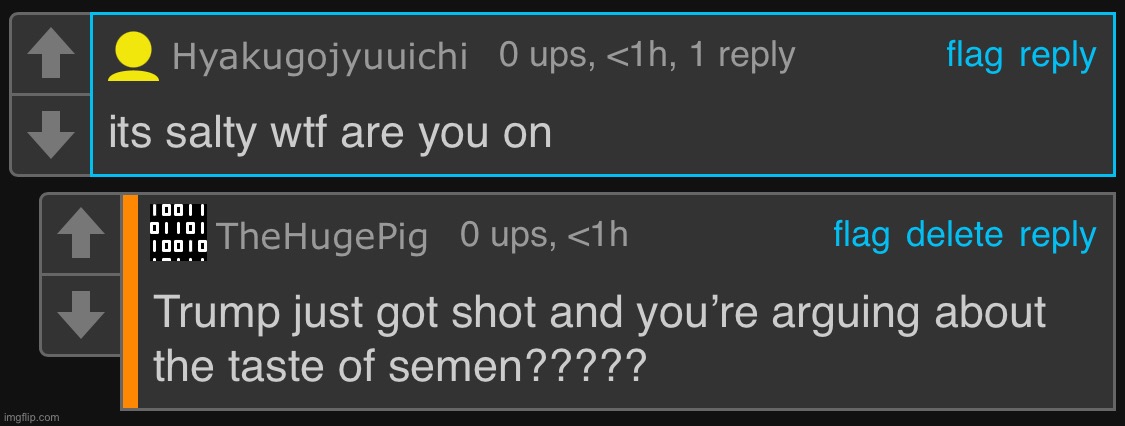Reply to TheHugePig's comment

1058,236
